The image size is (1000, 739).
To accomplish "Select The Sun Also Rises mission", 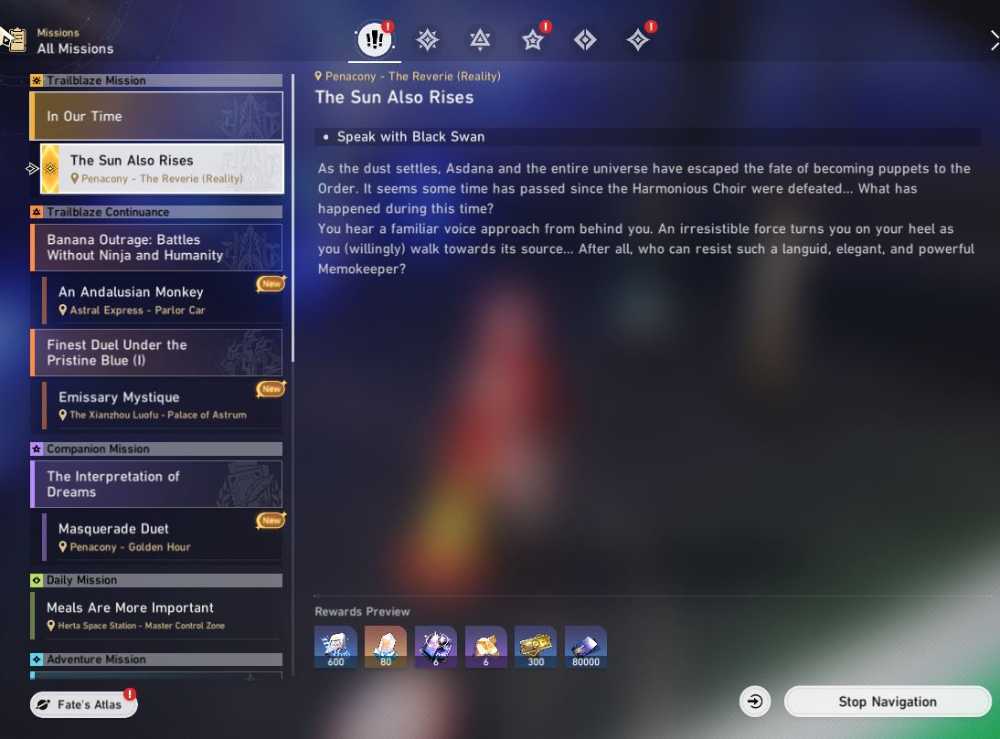I will [x=162, y=168].
